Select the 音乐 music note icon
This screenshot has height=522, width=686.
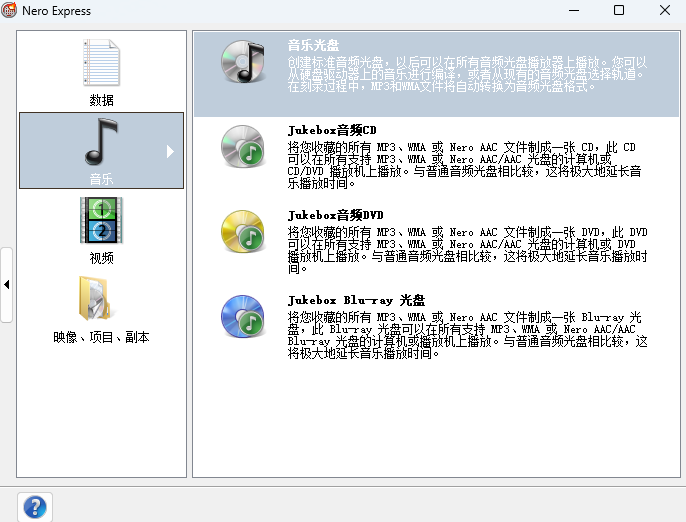point(101,142)
